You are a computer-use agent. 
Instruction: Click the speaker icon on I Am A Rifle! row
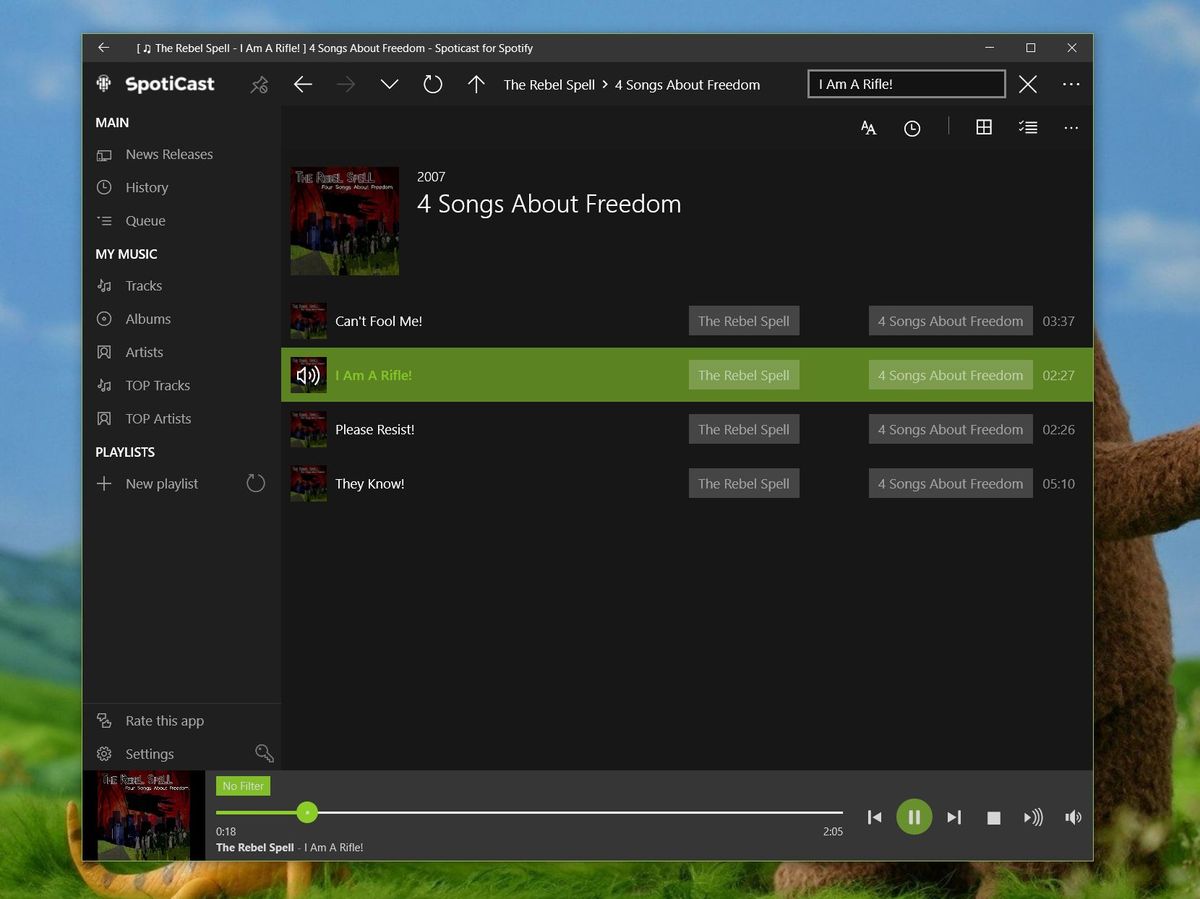point(309,375)
